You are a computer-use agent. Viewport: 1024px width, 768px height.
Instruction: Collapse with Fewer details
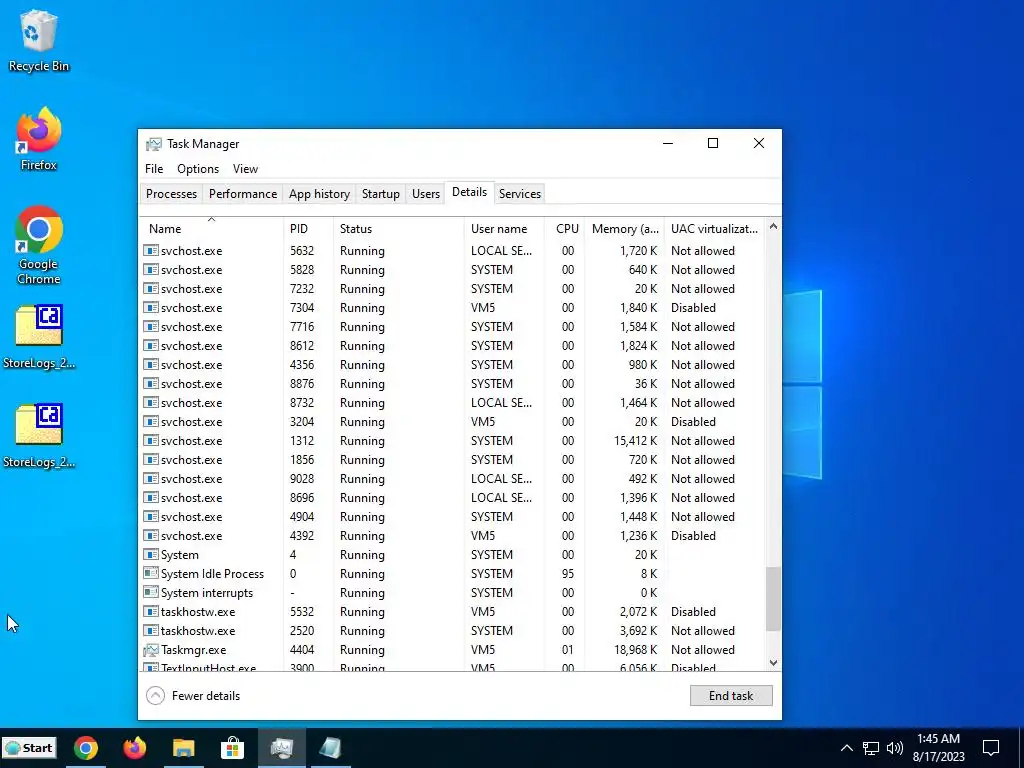coord(193,696)
